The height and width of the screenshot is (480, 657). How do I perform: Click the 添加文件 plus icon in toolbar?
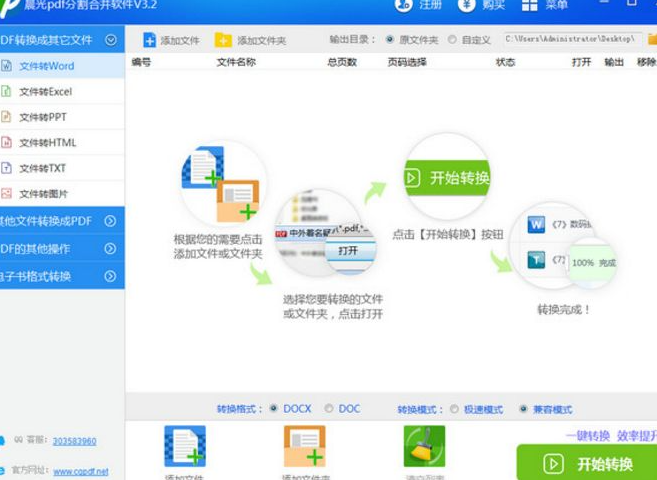click(x=149, y=40)
